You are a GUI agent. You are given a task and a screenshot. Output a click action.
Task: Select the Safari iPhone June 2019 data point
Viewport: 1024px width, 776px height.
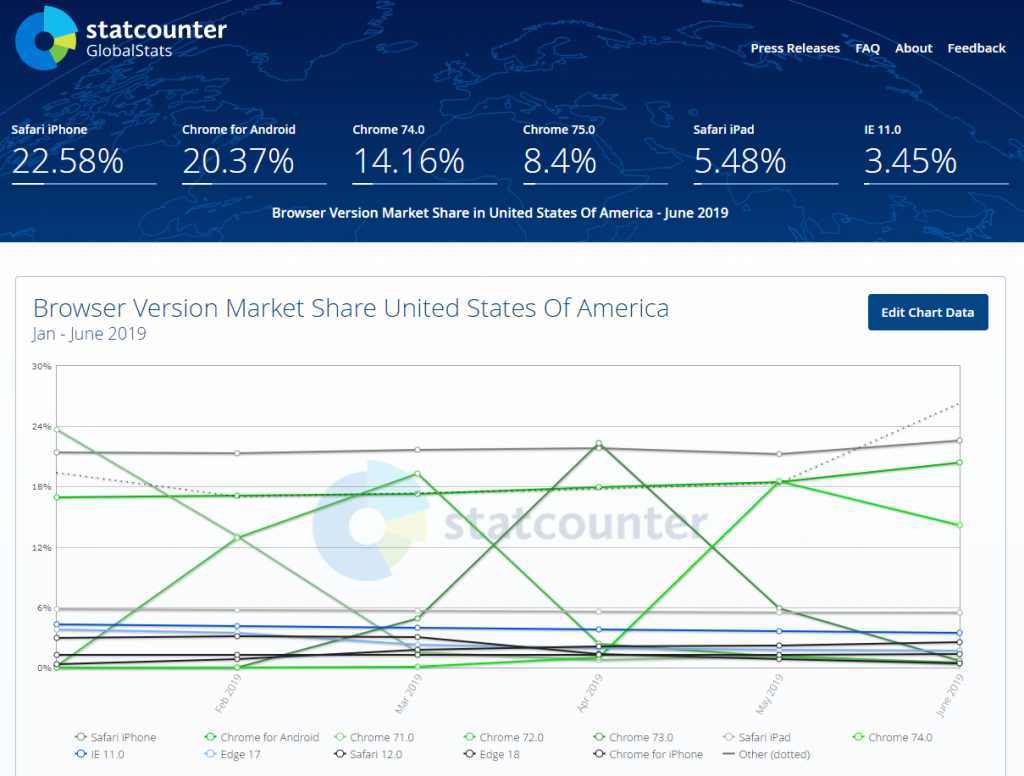tap(959, 440)
